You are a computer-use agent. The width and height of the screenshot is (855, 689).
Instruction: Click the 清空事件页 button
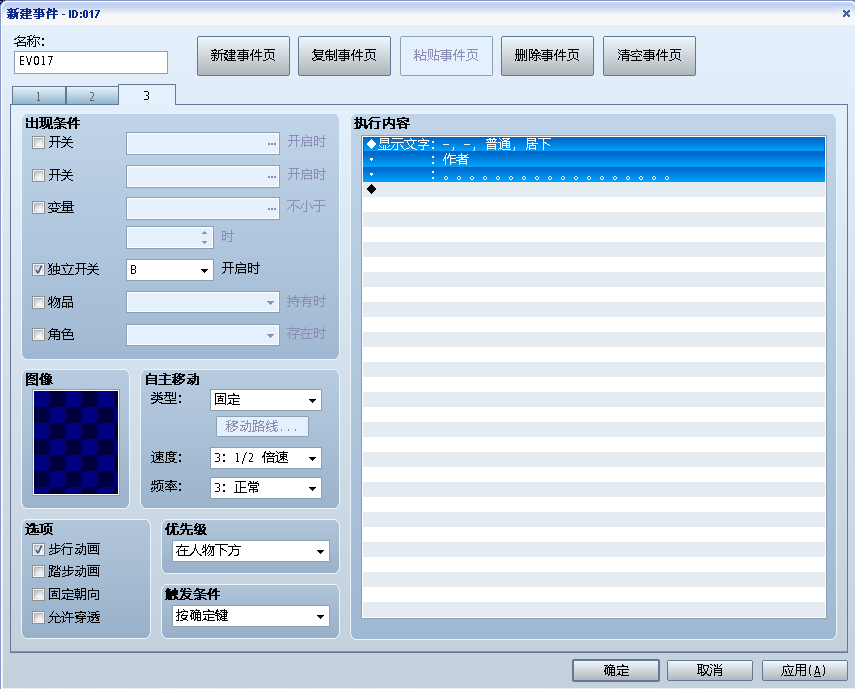[649, 56]
